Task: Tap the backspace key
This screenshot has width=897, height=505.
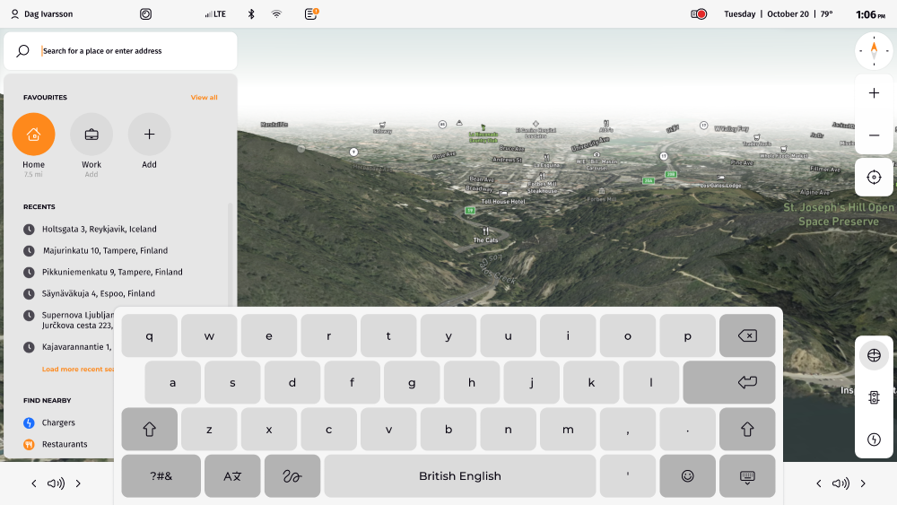Action: click(747, 336)
